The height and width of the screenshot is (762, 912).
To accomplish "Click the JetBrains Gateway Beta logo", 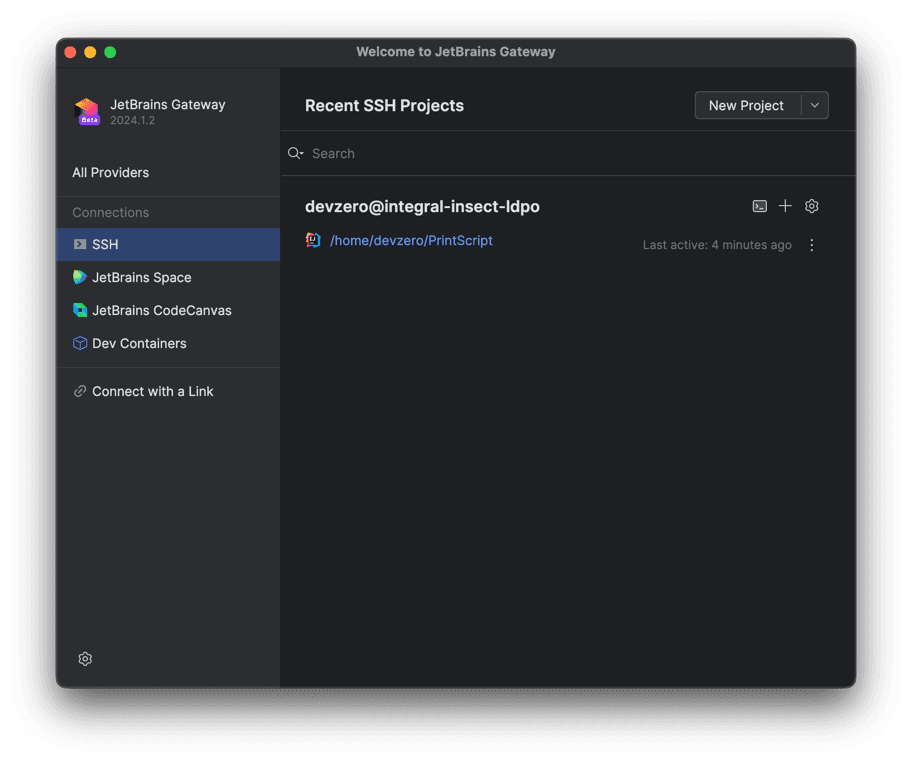I will pos(87,111).
